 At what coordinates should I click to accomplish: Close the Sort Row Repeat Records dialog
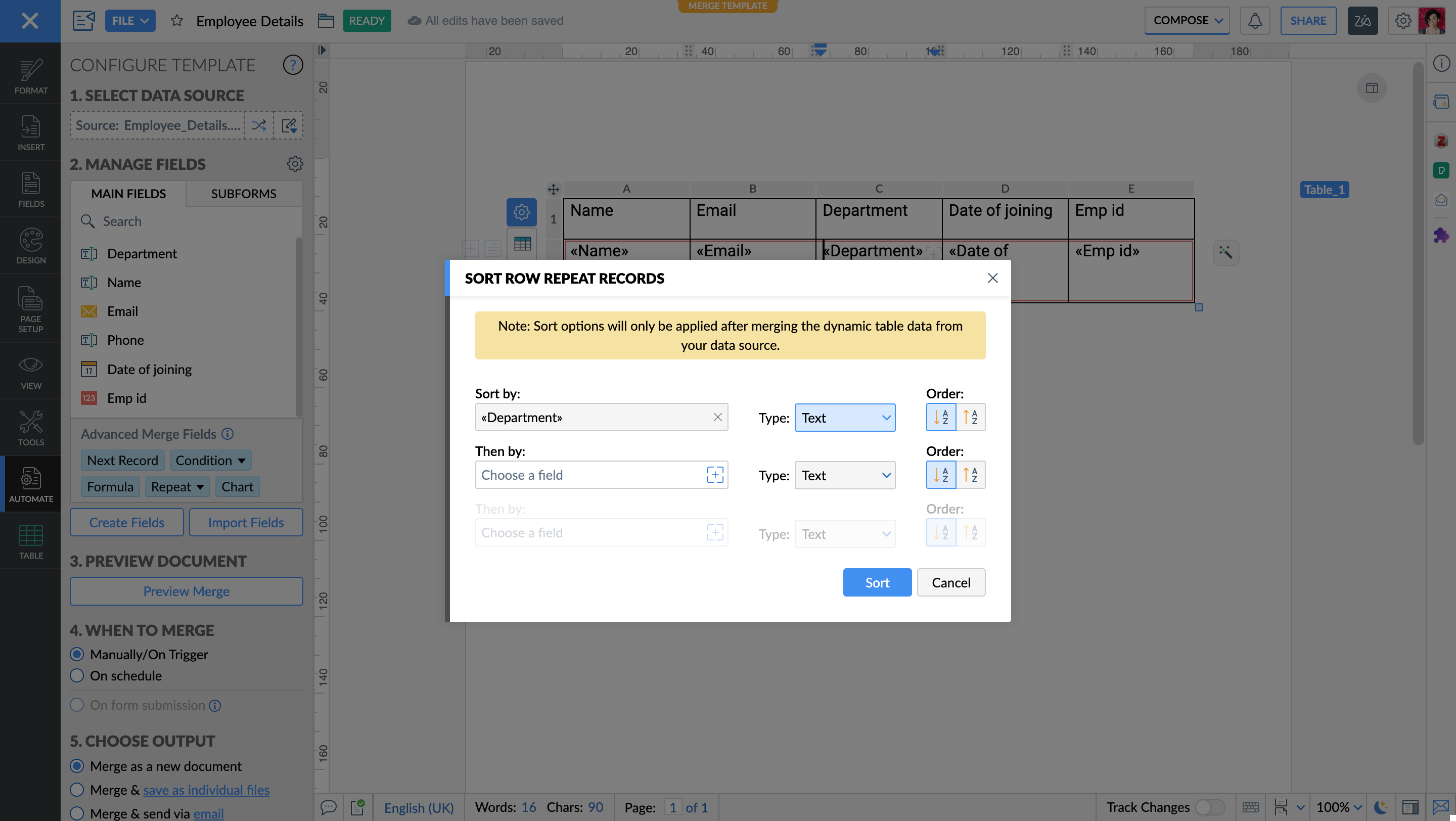992,278
